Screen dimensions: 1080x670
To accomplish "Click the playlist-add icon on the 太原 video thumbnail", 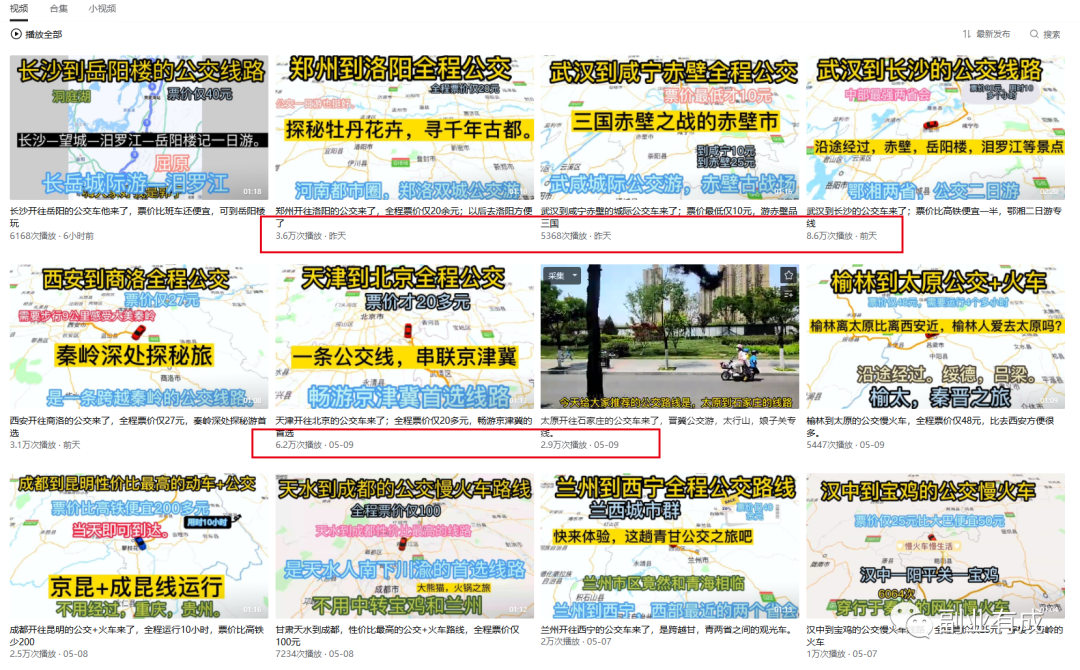I will [789, 293].
